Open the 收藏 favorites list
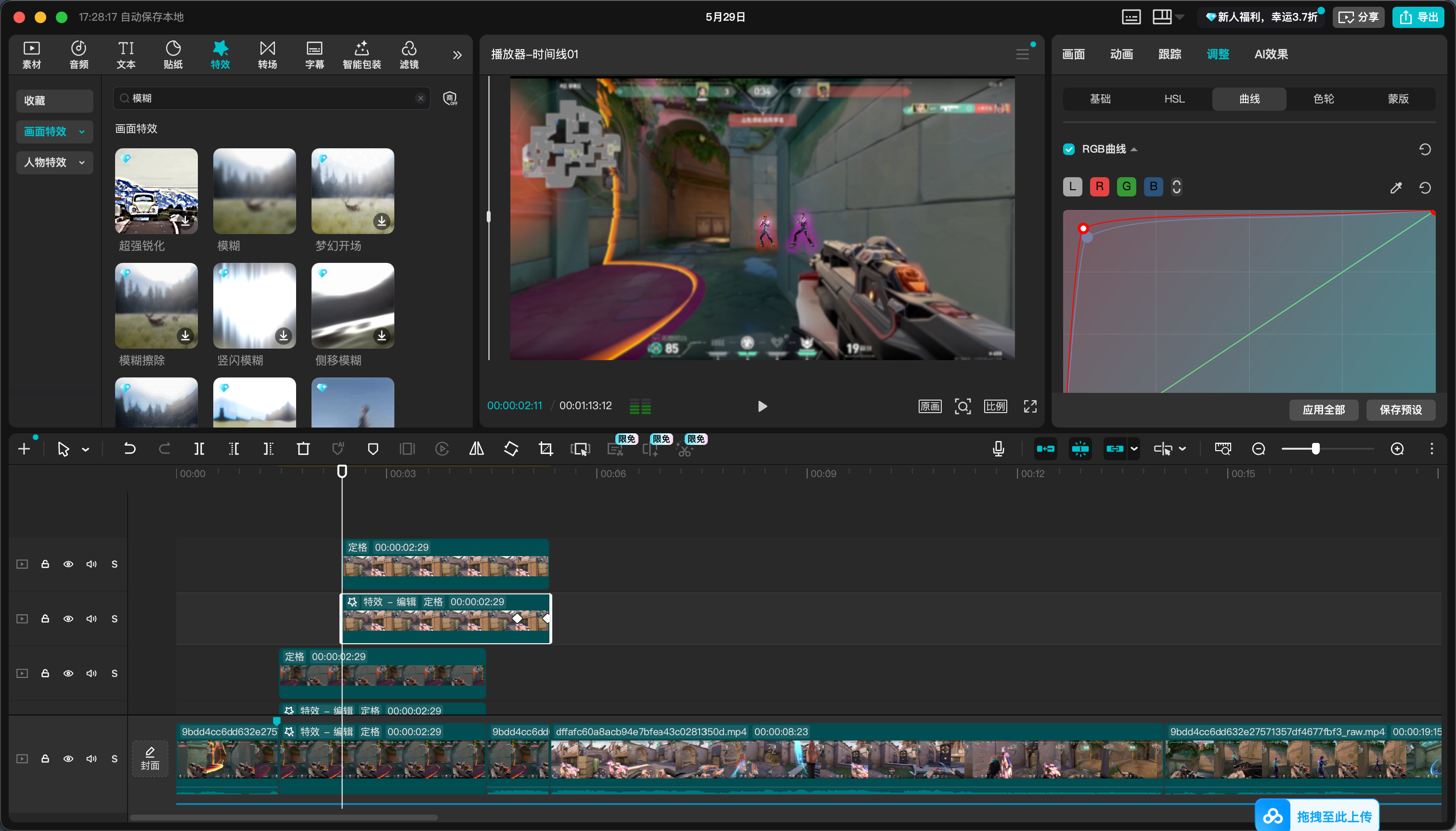The width and height of the screenshot is (1456, 831). 54,101
